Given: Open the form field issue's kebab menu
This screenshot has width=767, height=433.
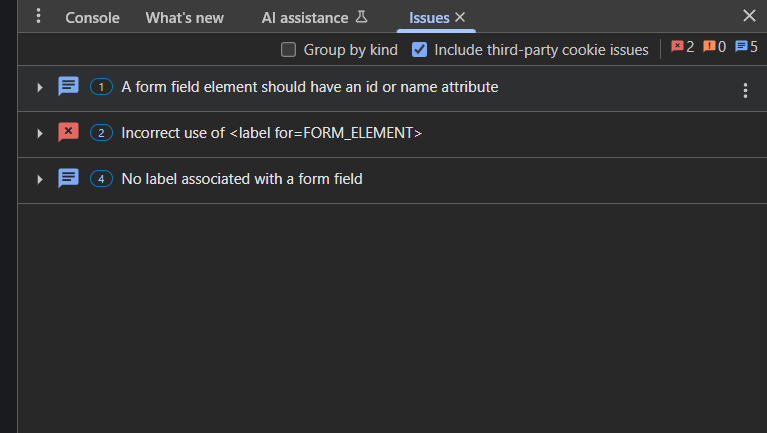Looking at the screenshot, I should tap(745, 90).
